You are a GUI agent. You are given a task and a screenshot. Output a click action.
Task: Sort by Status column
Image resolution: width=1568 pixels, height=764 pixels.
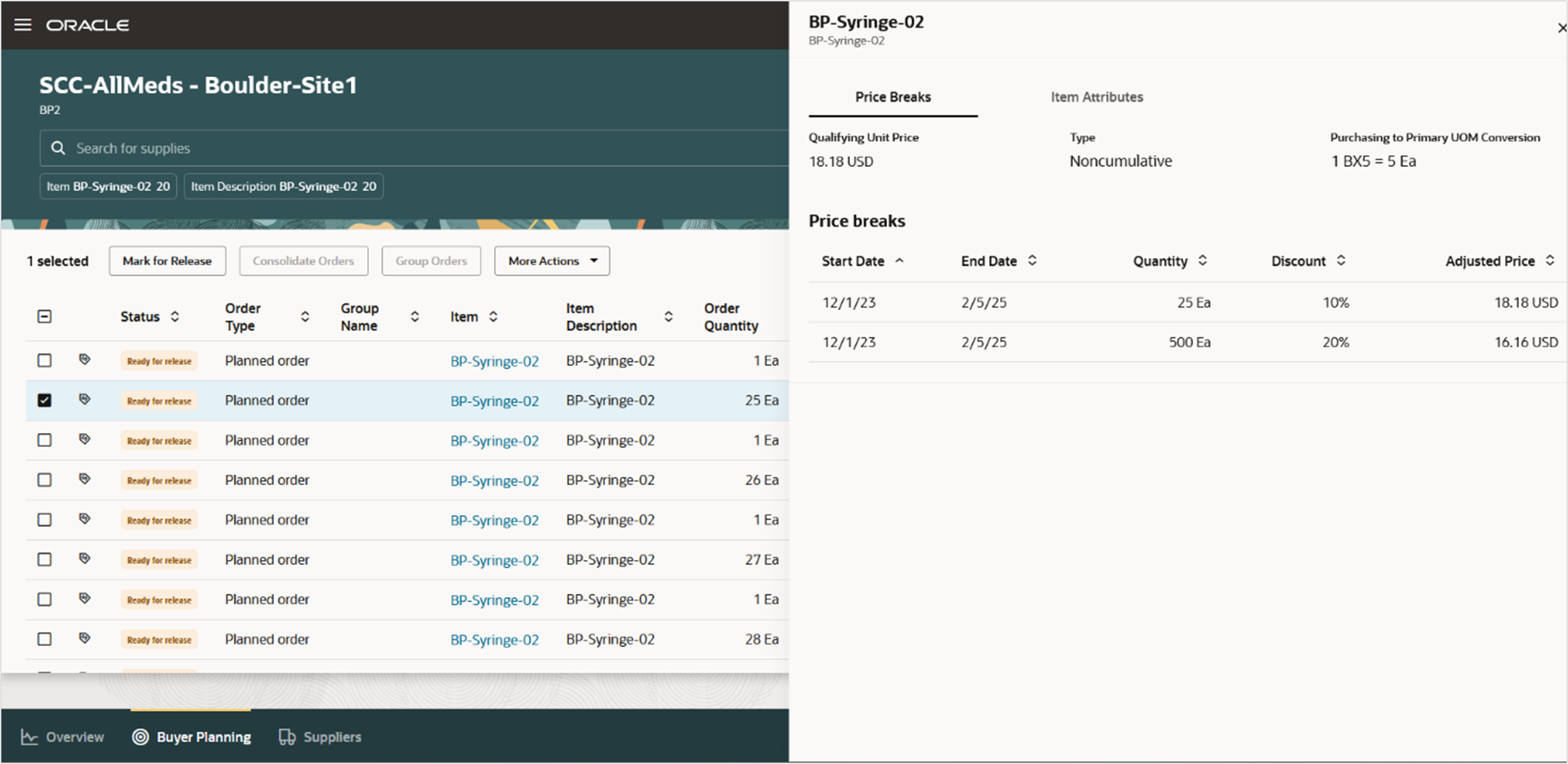tap(175, 316)
